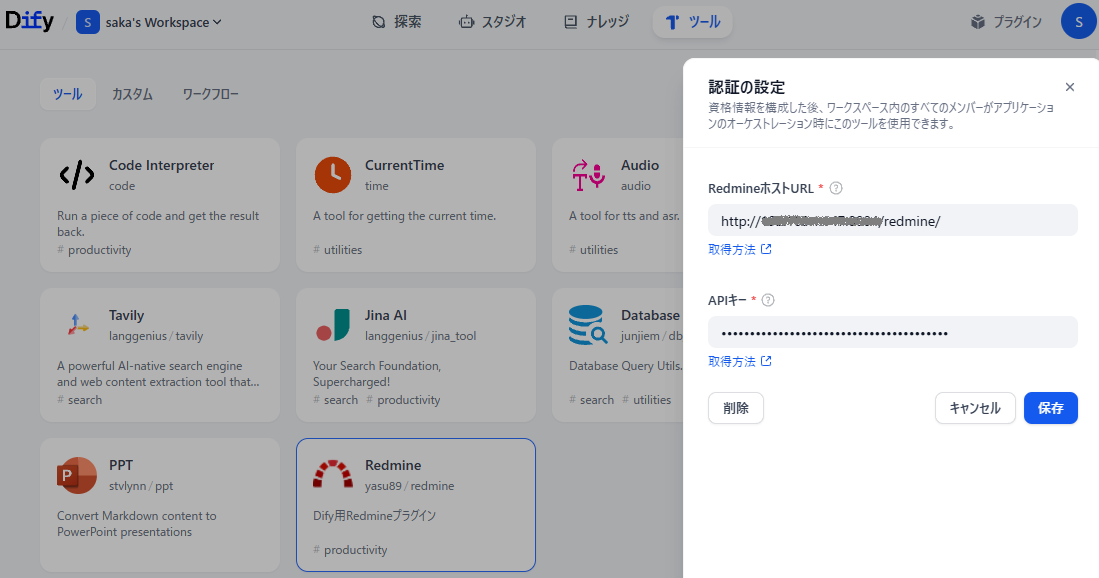Click the productivity tag on Code Interpreter card

94,250
